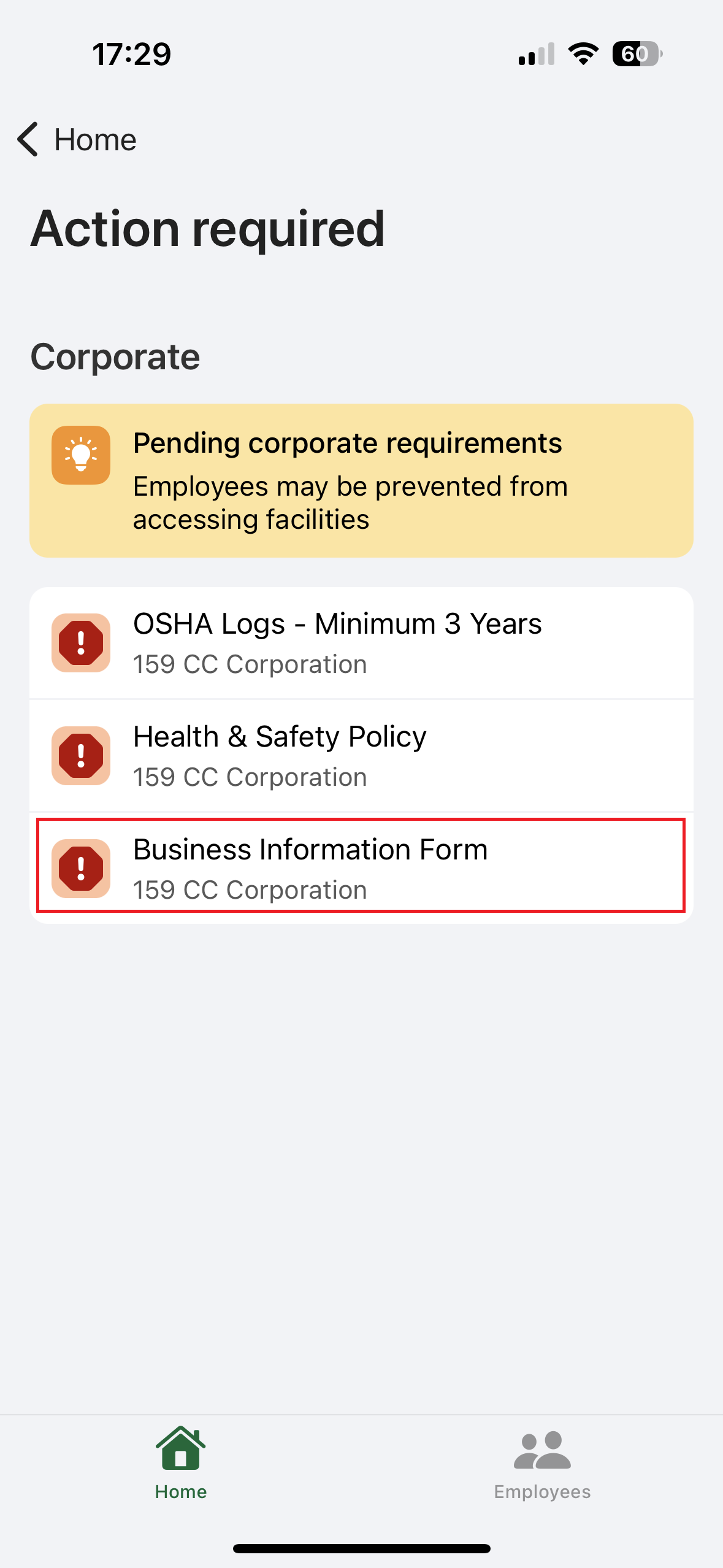Tap the cellular signal bars

click(537, 54)
